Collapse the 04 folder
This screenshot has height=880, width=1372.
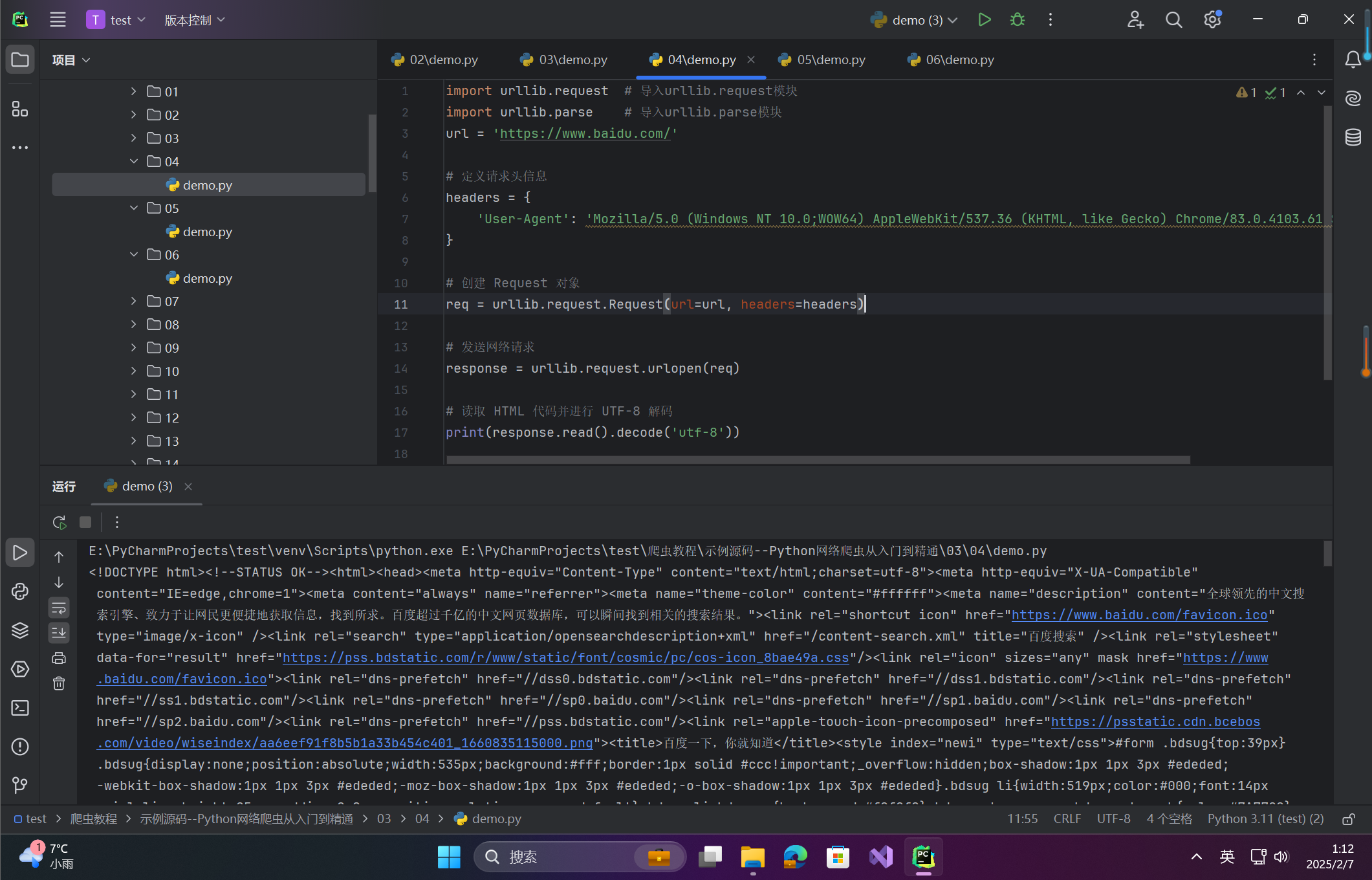coord(134,161)
